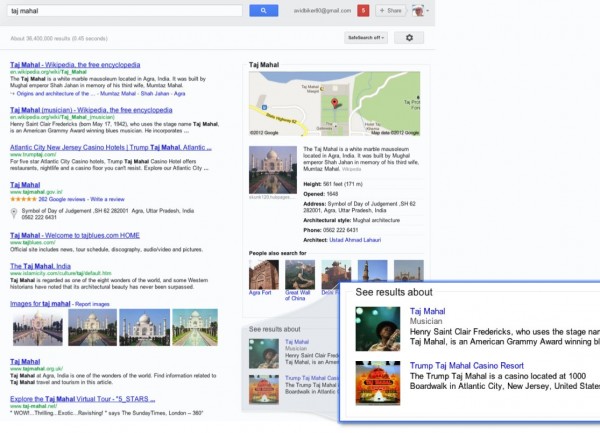Click the avidbiker80@gmail.com account text
The width and height of the screenshot is (600, 433).
322,11
